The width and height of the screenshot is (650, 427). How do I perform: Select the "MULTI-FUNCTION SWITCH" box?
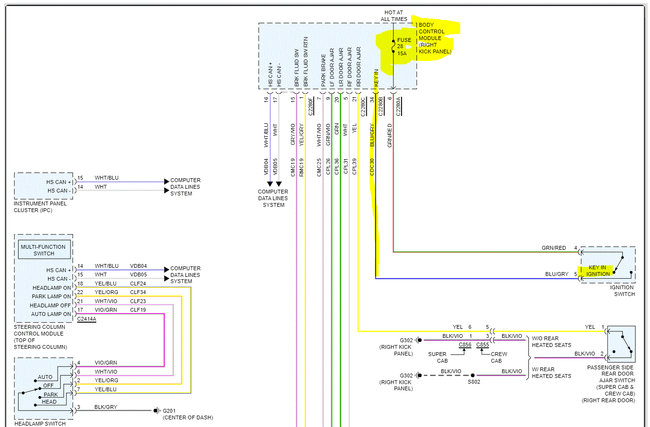click(x=44, y=250)
